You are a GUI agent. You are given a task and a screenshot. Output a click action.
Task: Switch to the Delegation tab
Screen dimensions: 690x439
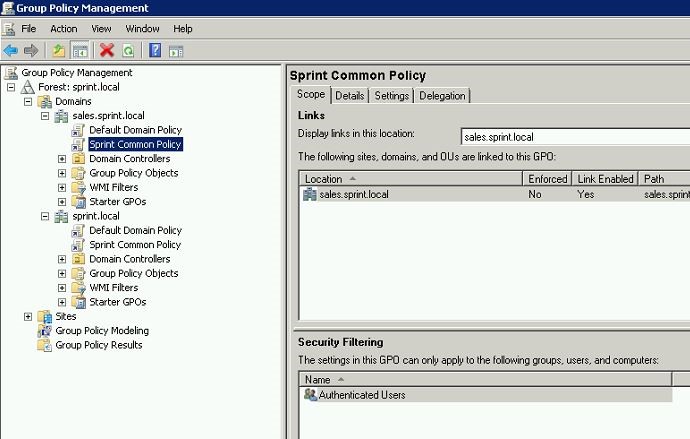tap(442, 95)
